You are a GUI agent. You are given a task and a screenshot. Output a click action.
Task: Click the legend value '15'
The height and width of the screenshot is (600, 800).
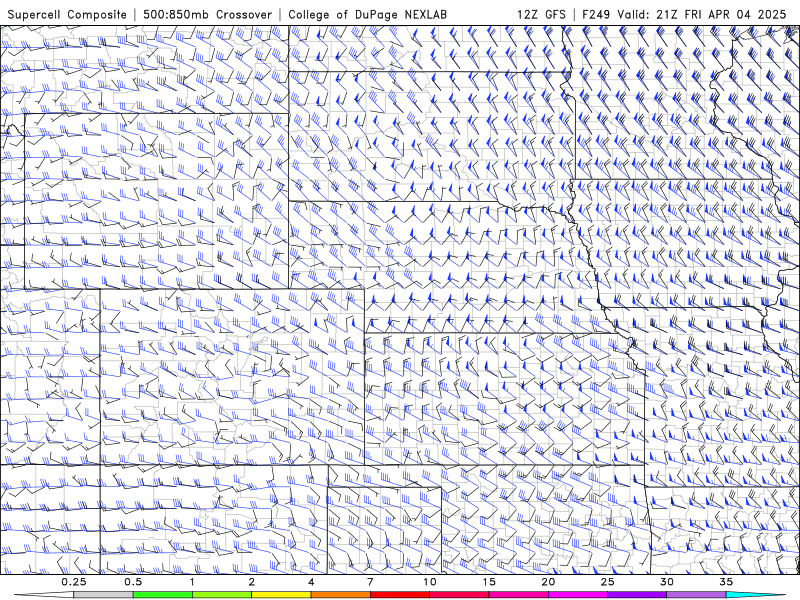pos(489,582)
